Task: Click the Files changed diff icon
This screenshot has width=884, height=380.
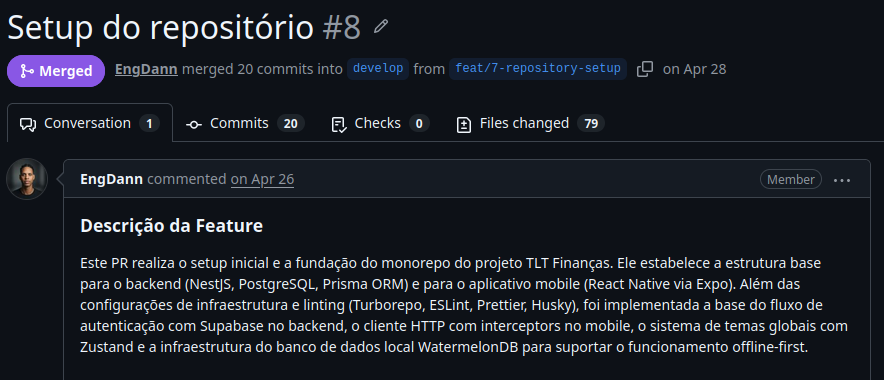Action: click(463, 124)
